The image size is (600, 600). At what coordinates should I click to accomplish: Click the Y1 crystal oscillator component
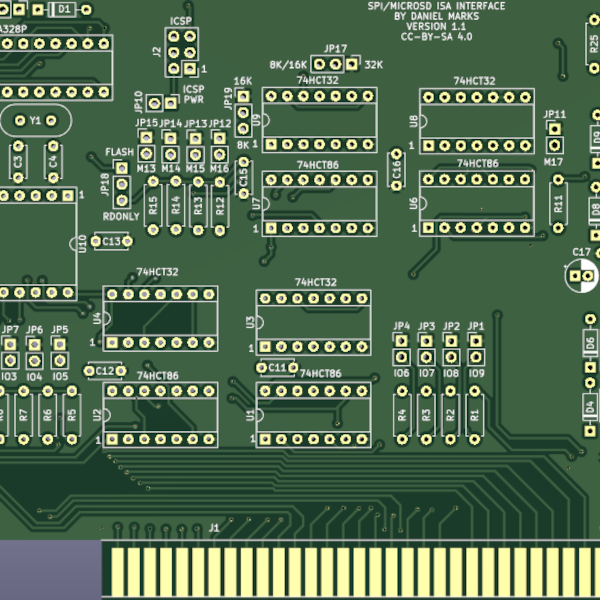click(35, 119)
